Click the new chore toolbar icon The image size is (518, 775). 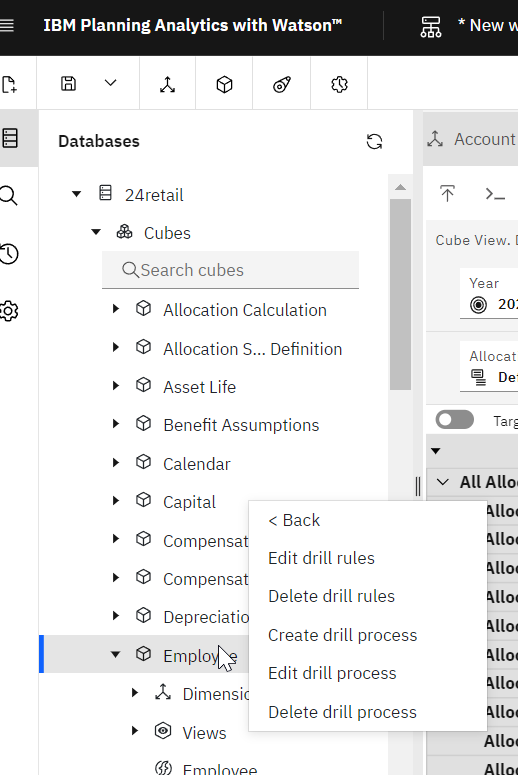tap(339, 85)
